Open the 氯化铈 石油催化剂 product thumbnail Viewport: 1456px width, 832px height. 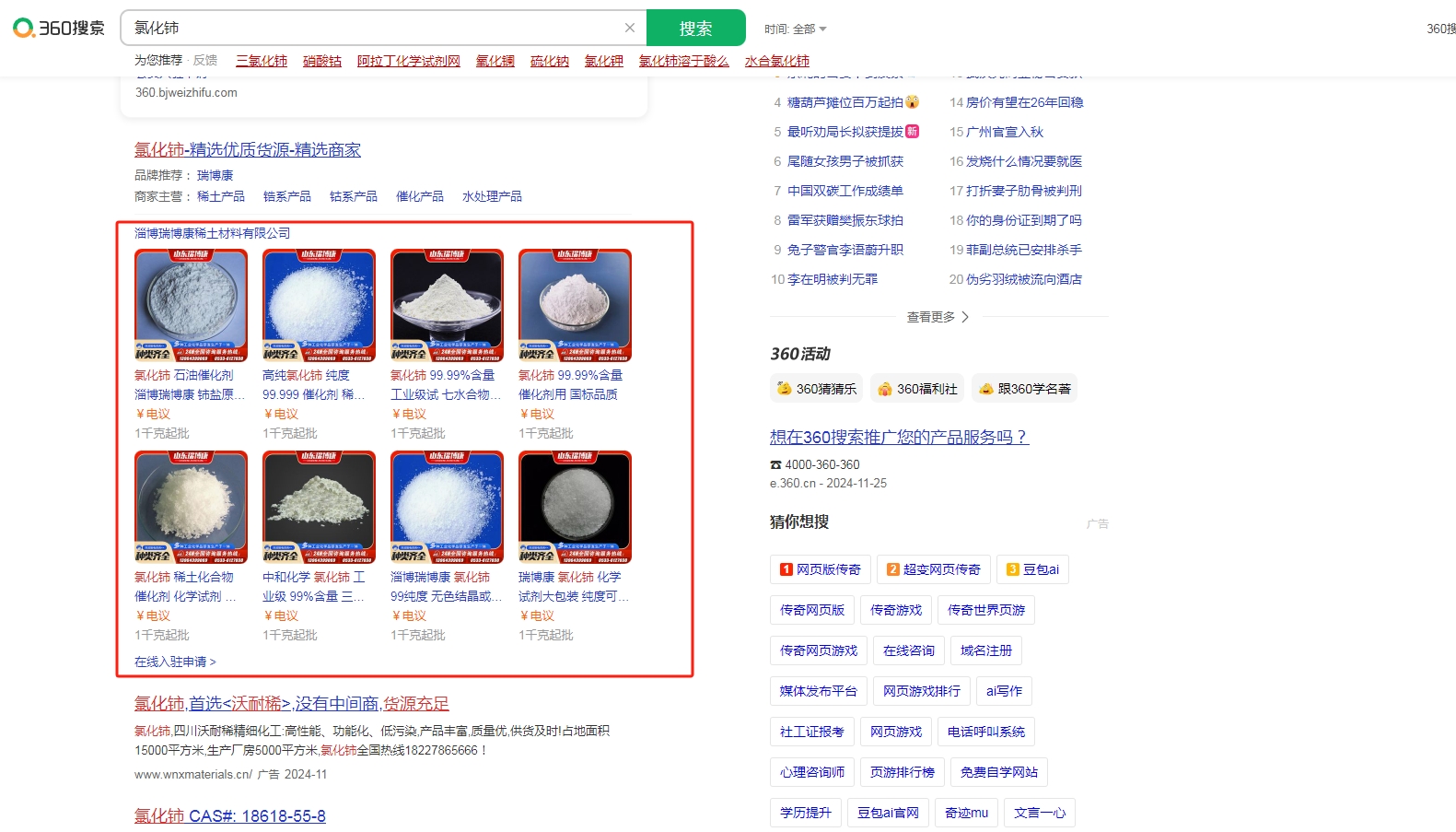[x=191, y=305]
